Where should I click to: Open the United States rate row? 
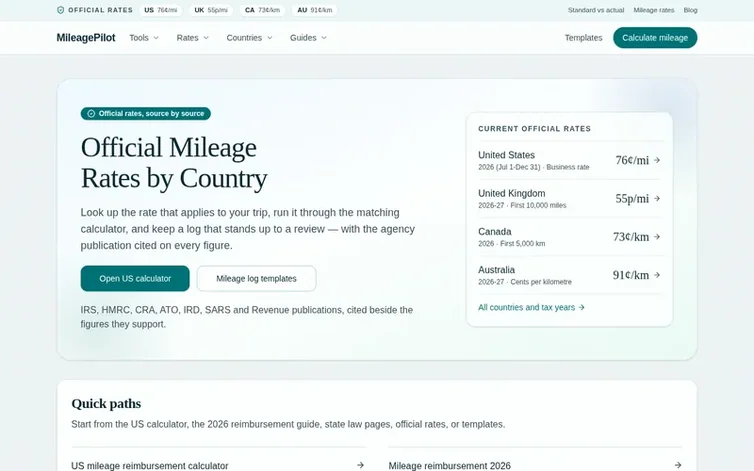[x=569, y=160]
